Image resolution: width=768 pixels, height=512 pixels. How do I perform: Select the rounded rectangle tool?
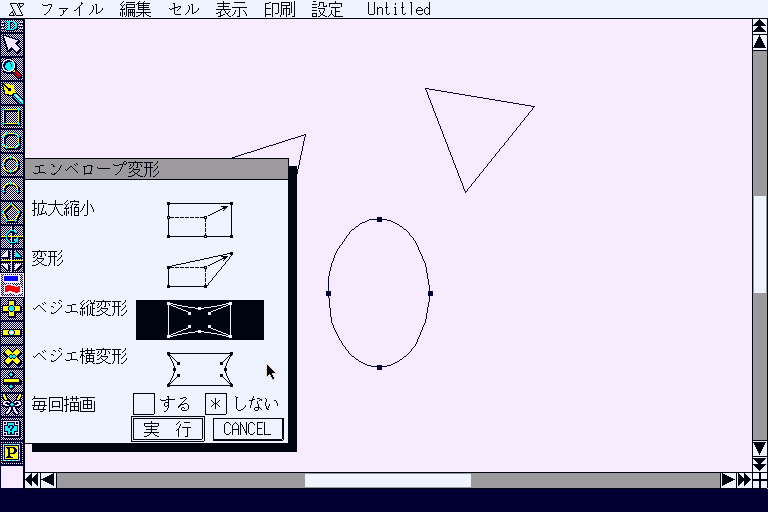pyautogui.click(x=12, y=141)
